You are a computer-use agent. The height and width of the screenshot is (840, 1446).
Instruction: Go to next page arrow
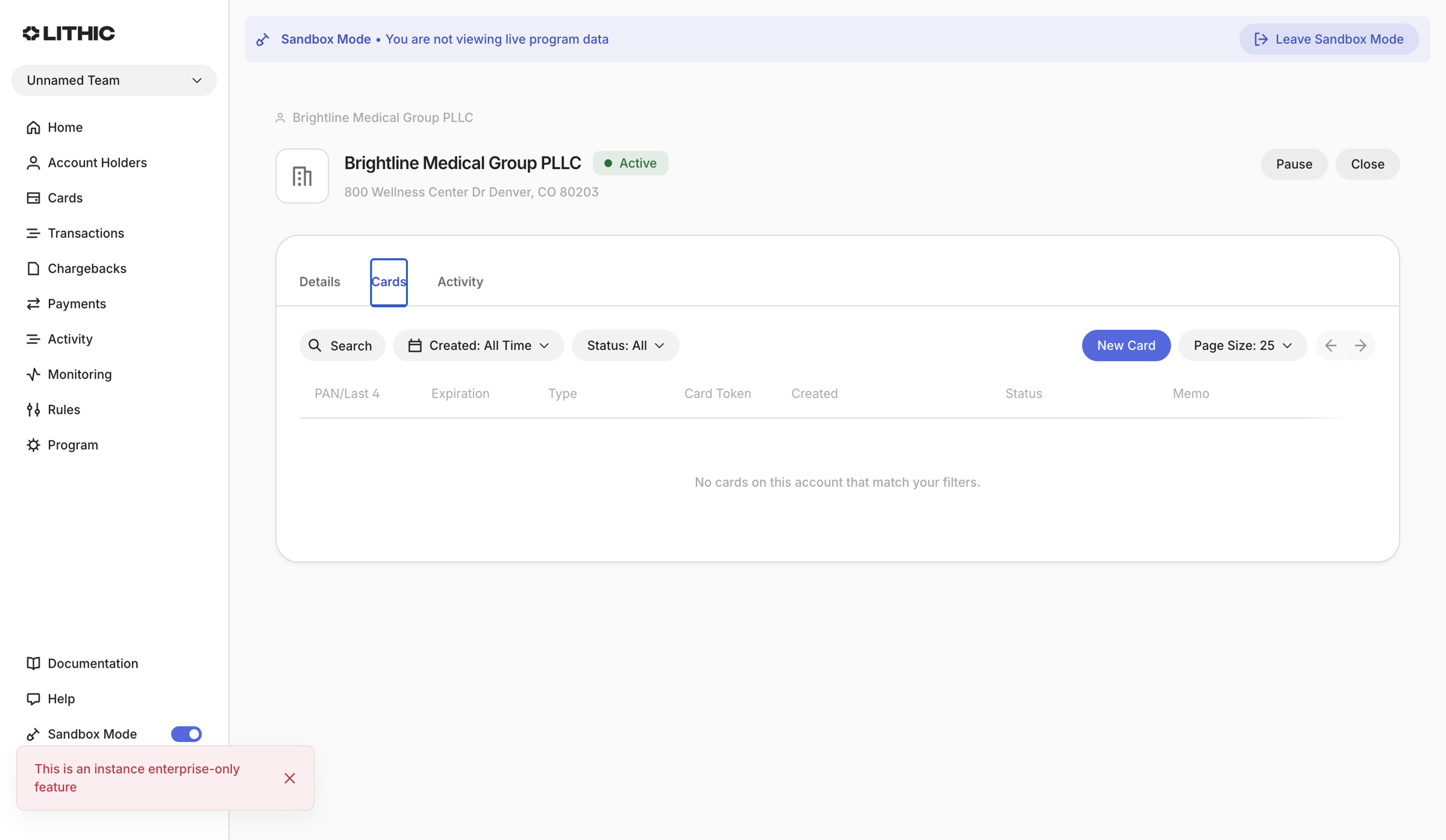click(1360, 346)
